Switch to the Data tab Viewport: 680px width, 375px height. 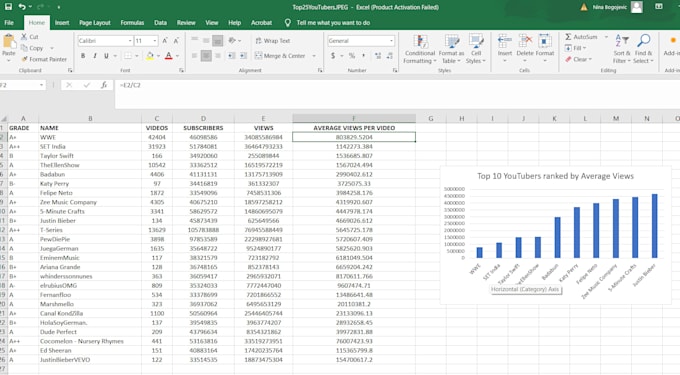tap(160, 23)
